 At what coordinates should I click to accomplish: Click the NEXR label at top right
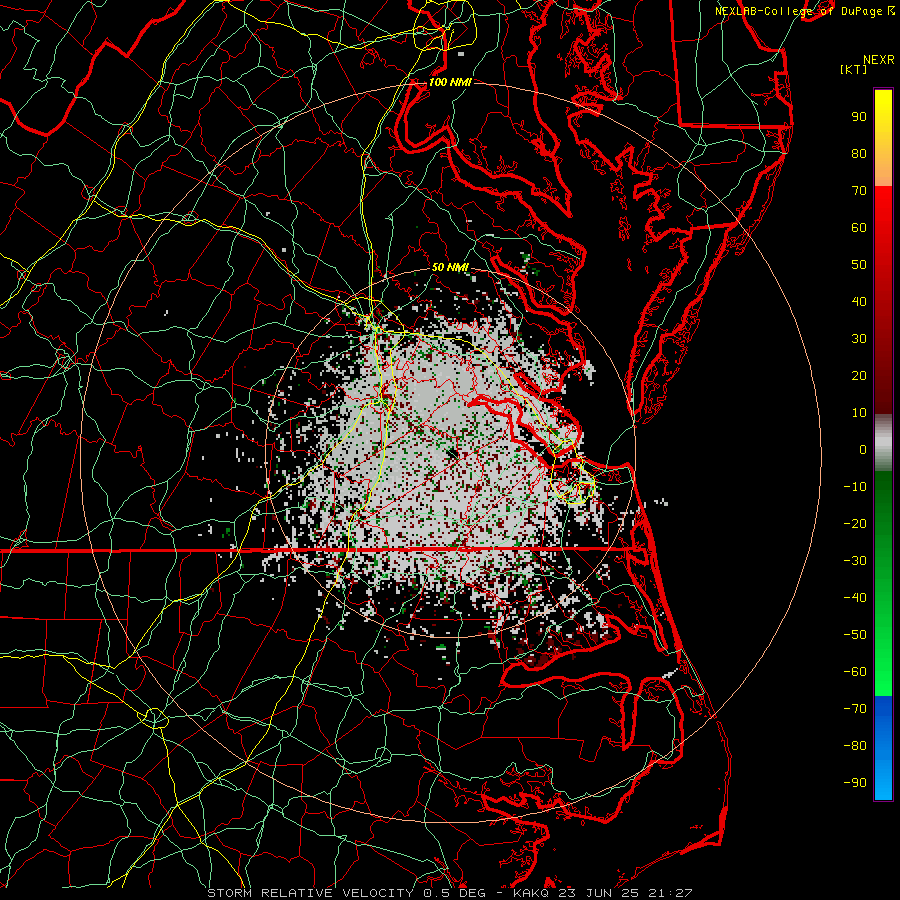coord(879,60)
